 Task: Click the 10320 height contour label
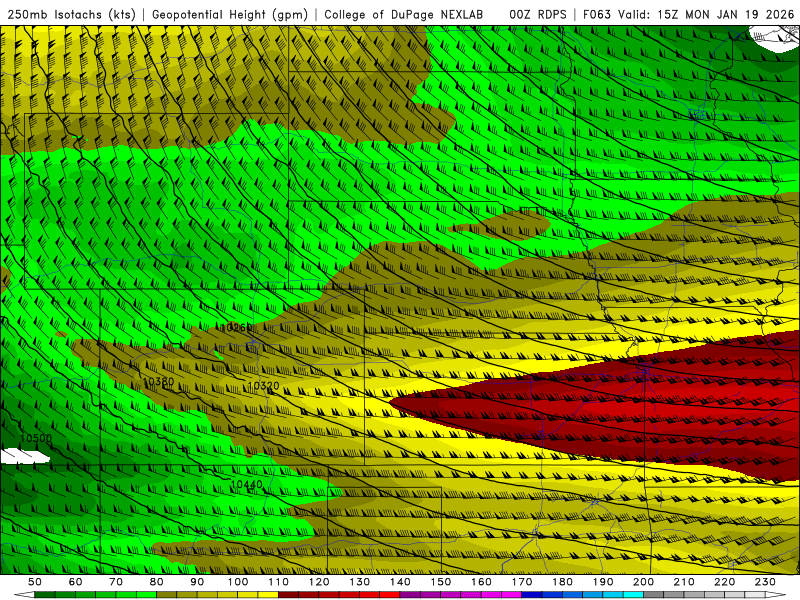click(263, 386)
